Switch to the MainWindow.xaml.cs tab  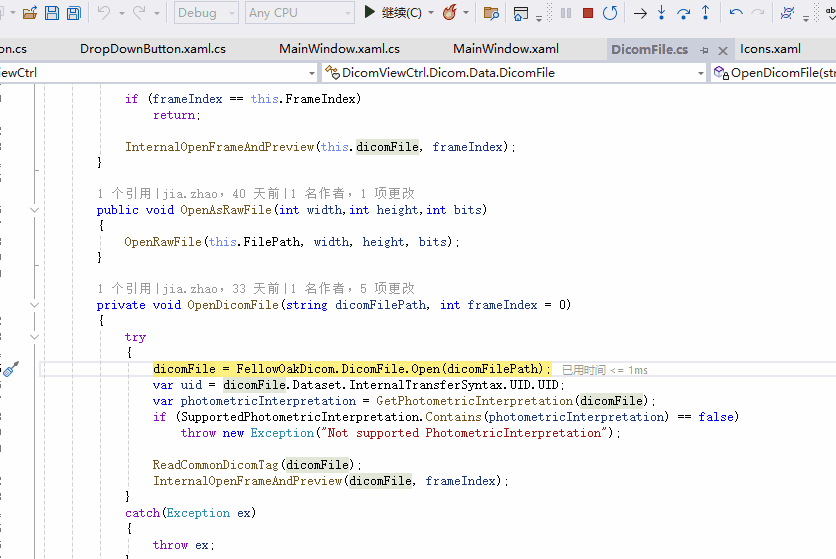click(x=340, y=49)
